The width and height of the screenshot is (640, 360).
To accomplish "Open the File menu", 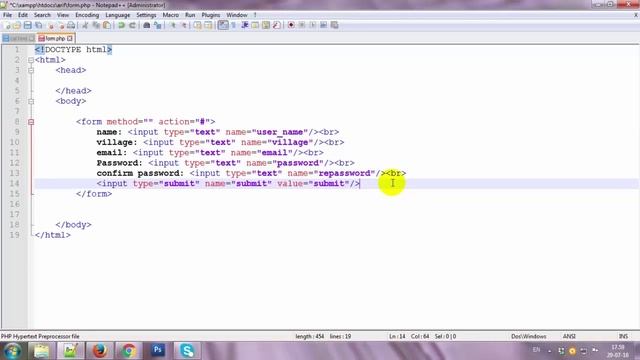I will (7, 15).
